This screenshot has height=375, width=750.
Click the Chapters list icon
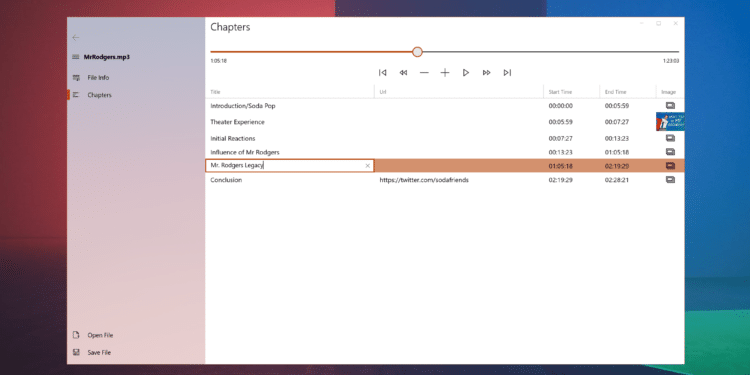tap(76, 95)
